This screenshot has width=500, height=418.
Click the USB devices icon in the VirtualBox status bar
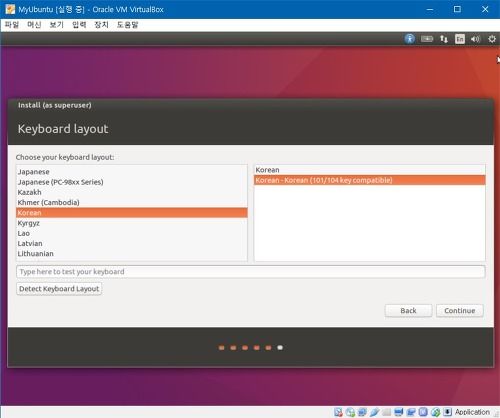[374, 412]
